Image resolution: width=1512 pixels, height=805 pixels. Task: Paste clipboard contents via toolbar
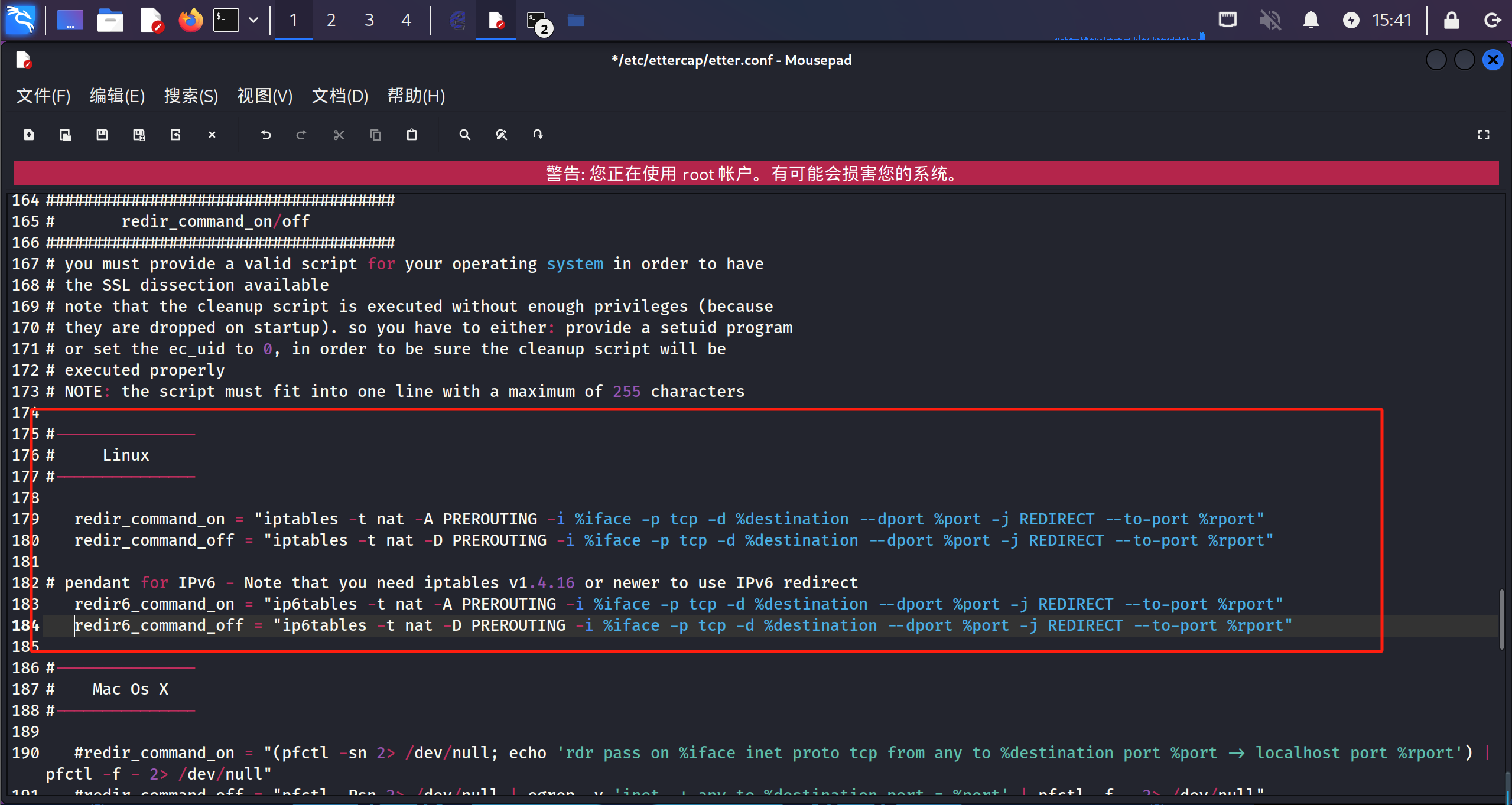tap(412, 135)
